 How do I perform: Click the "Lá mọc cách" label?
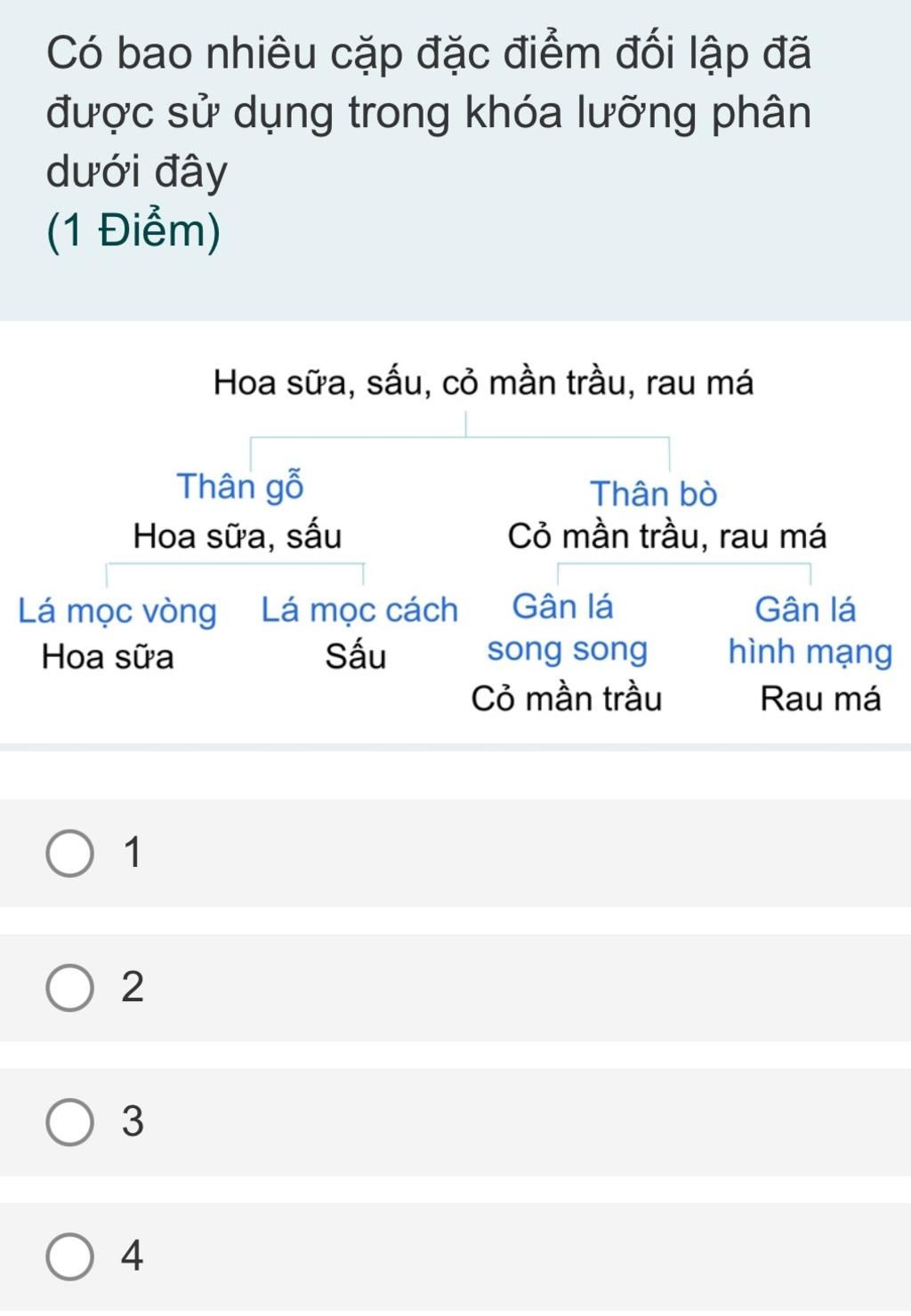359,610
